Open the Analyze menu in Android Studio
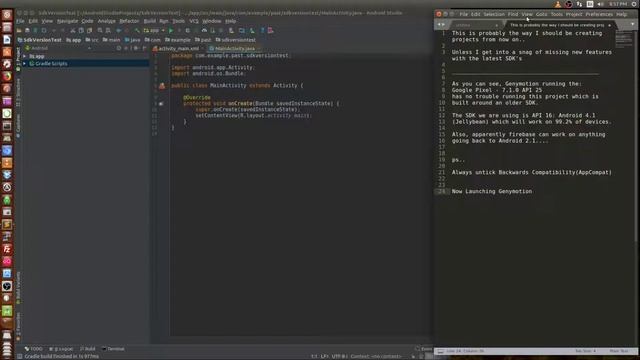This screenshot has width=640, height=360. 107,21
